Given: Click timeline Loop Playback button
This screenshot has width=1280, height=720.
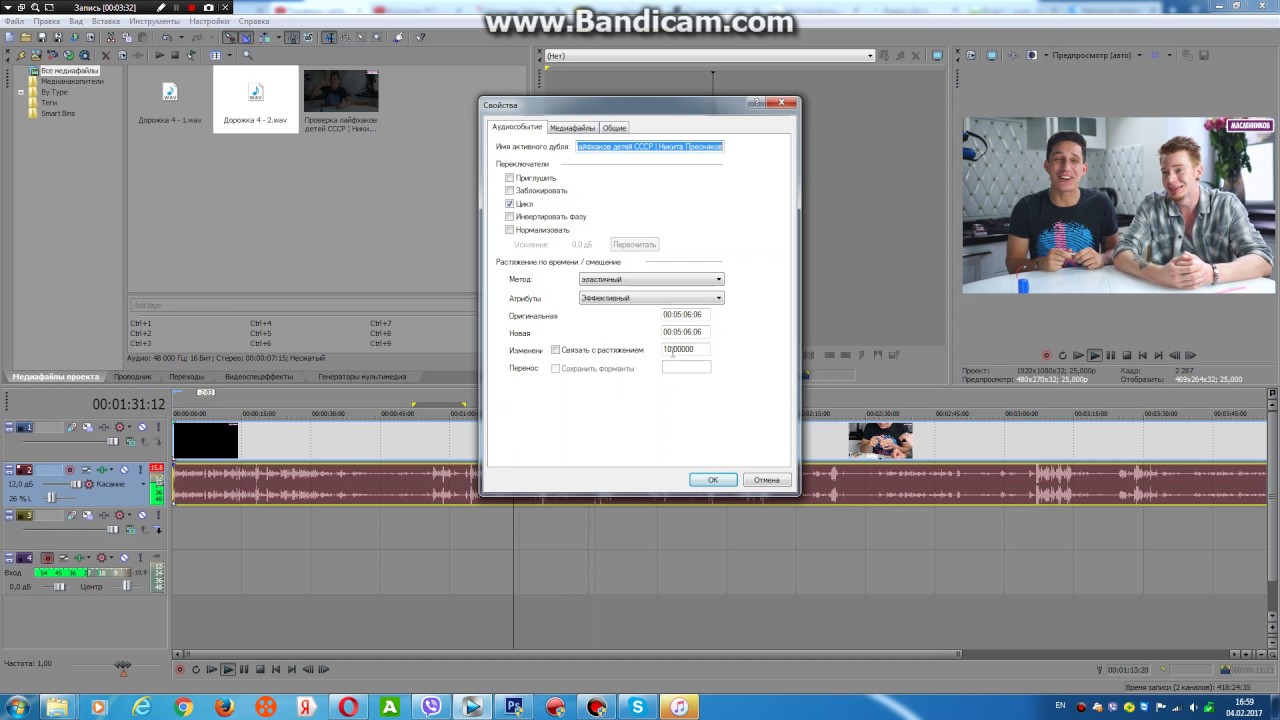Looking at the screenshot, I should tap(196, 669).
